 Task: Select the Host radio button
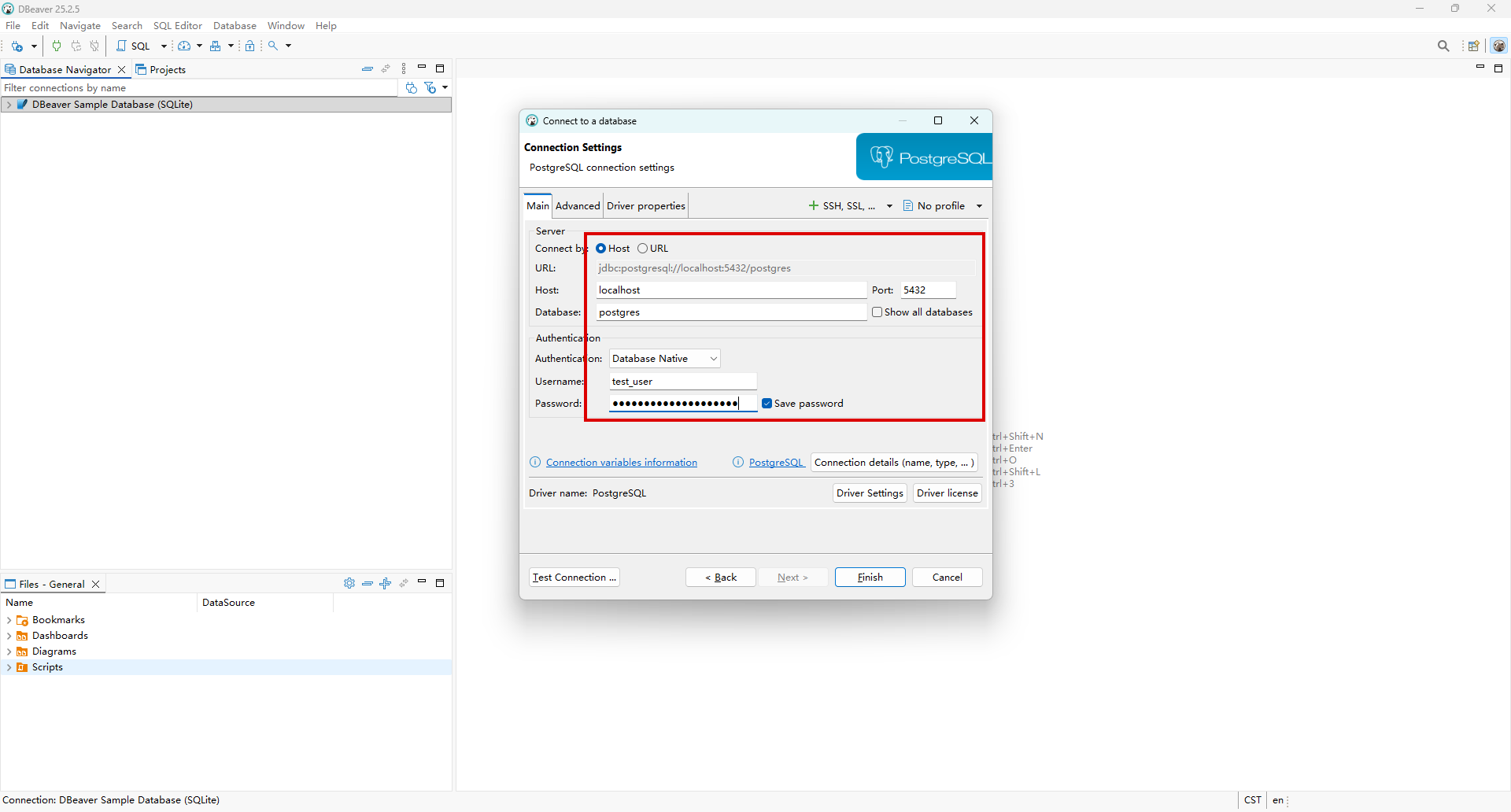tap(600, 248)
